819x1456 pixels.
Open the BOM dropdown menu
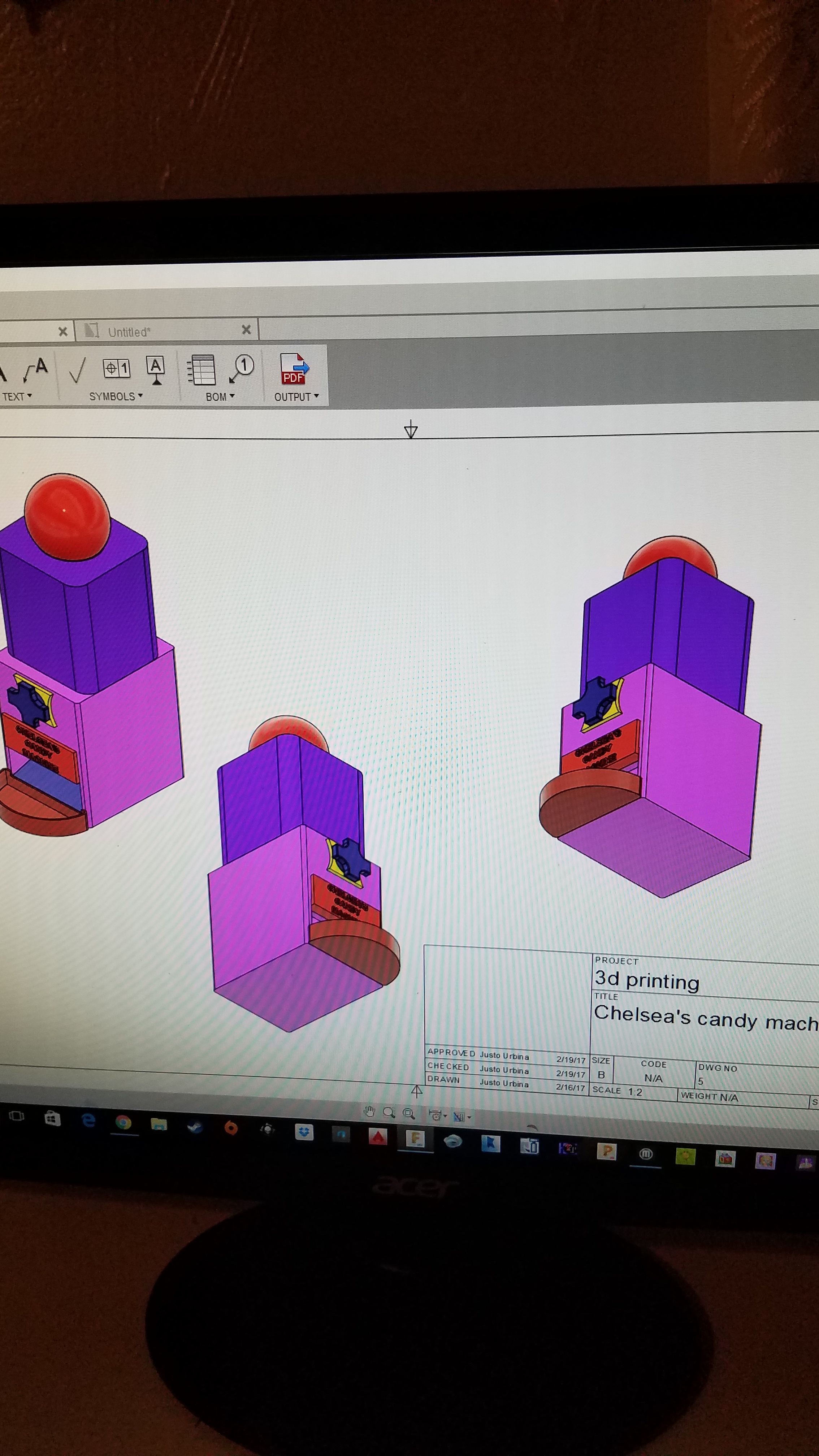220,397
